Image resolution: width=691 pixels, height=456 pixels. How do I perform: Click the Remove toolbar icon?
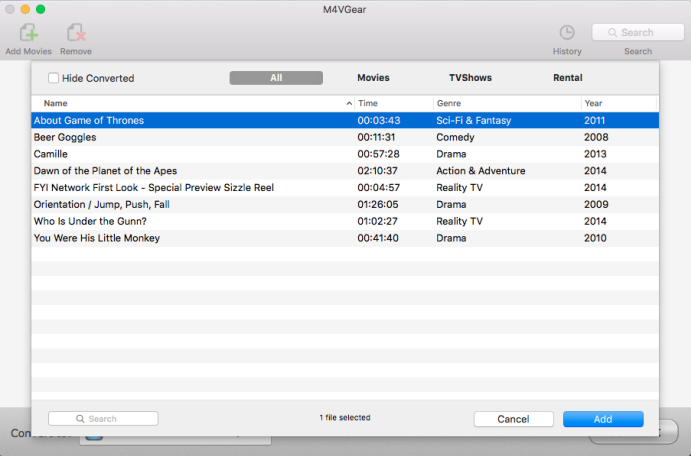click(76, 33)
